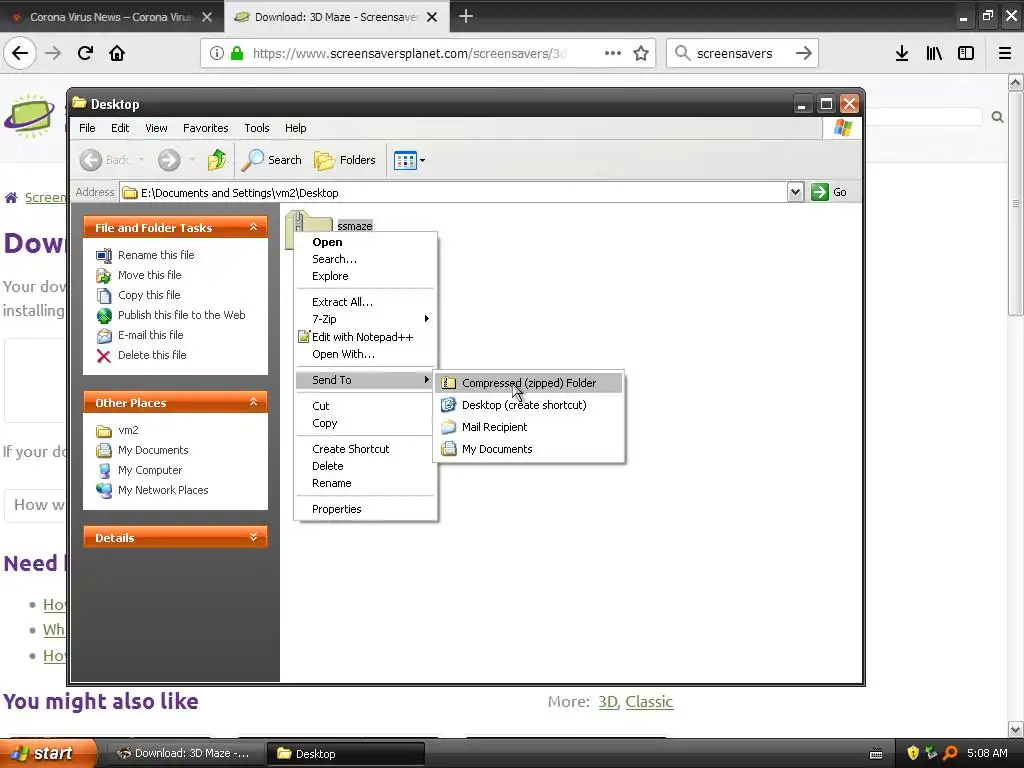The height and width of the screenshot is (768, 1024).
Task: Open My Computer in Other Places
Action: click(x=150, y=470)
